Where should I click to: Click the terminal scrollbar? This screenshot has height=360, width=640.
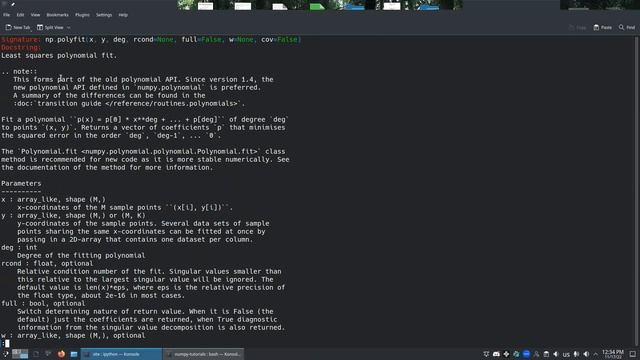coord(638,191)
